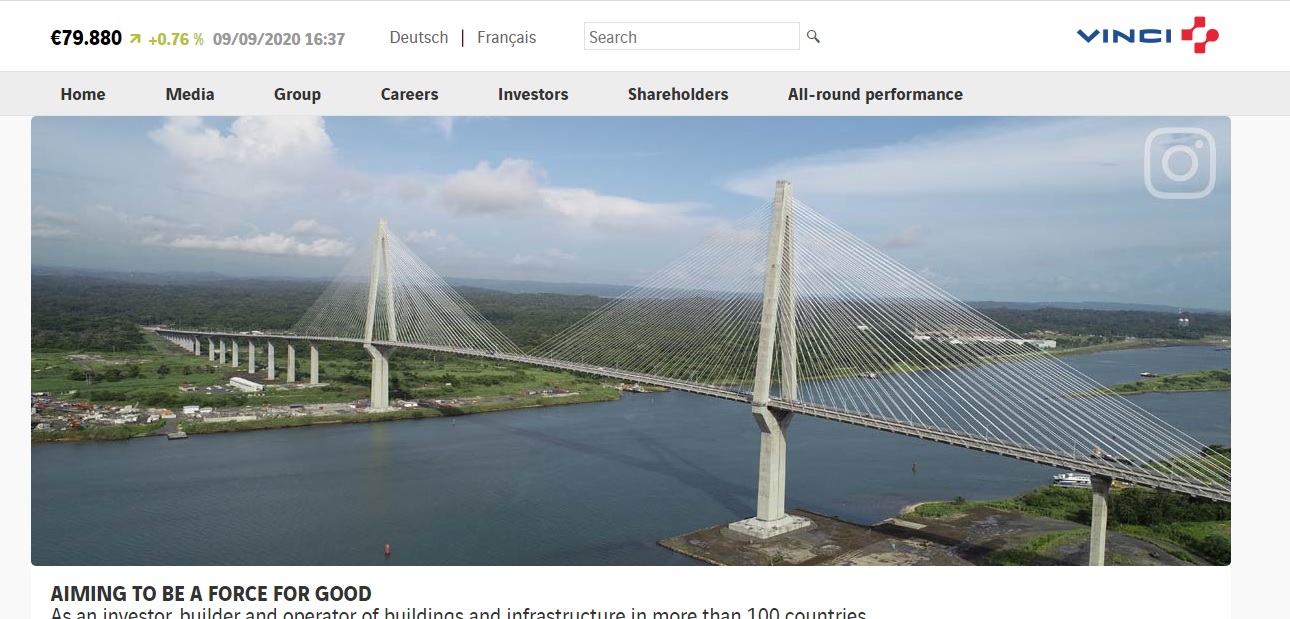Switch the site language to Français
This screenshot has height=619, width=1290.
507,37
